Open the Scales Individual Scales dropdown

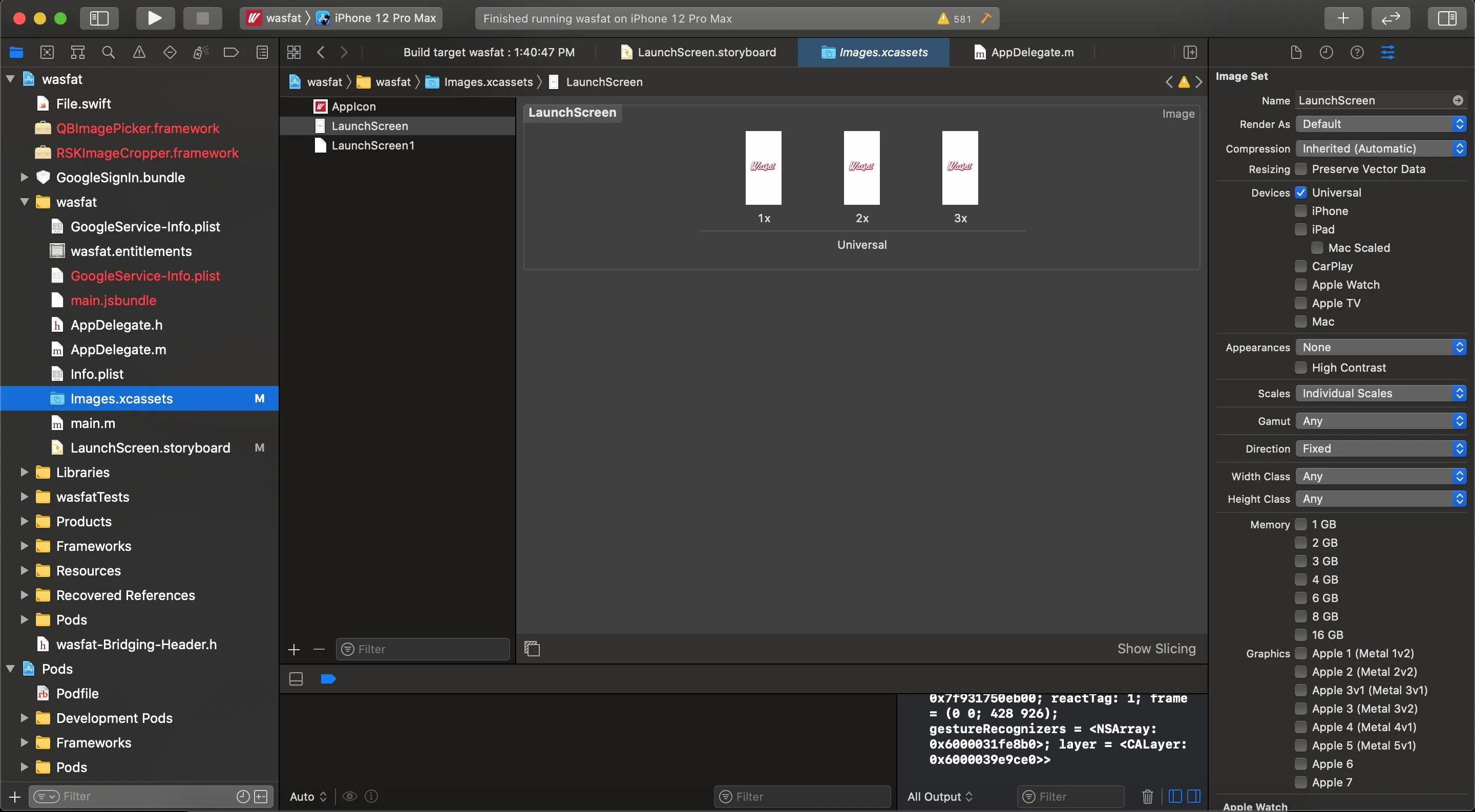[x=1381, y=393]
